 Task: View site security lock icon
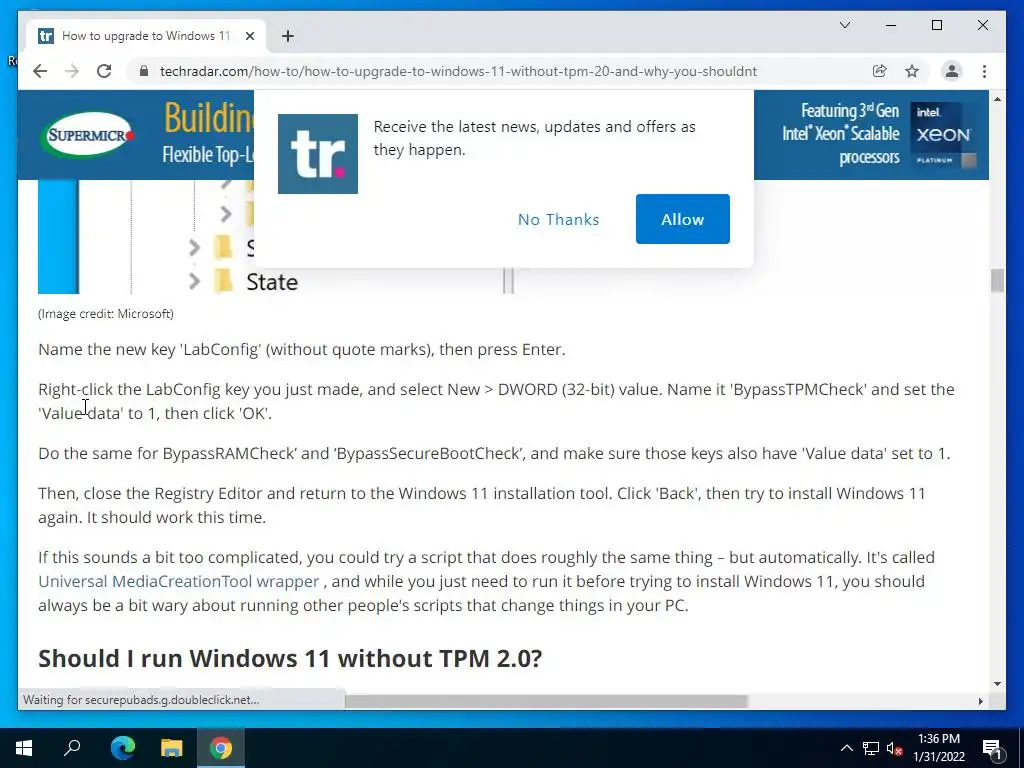(144, 71)
